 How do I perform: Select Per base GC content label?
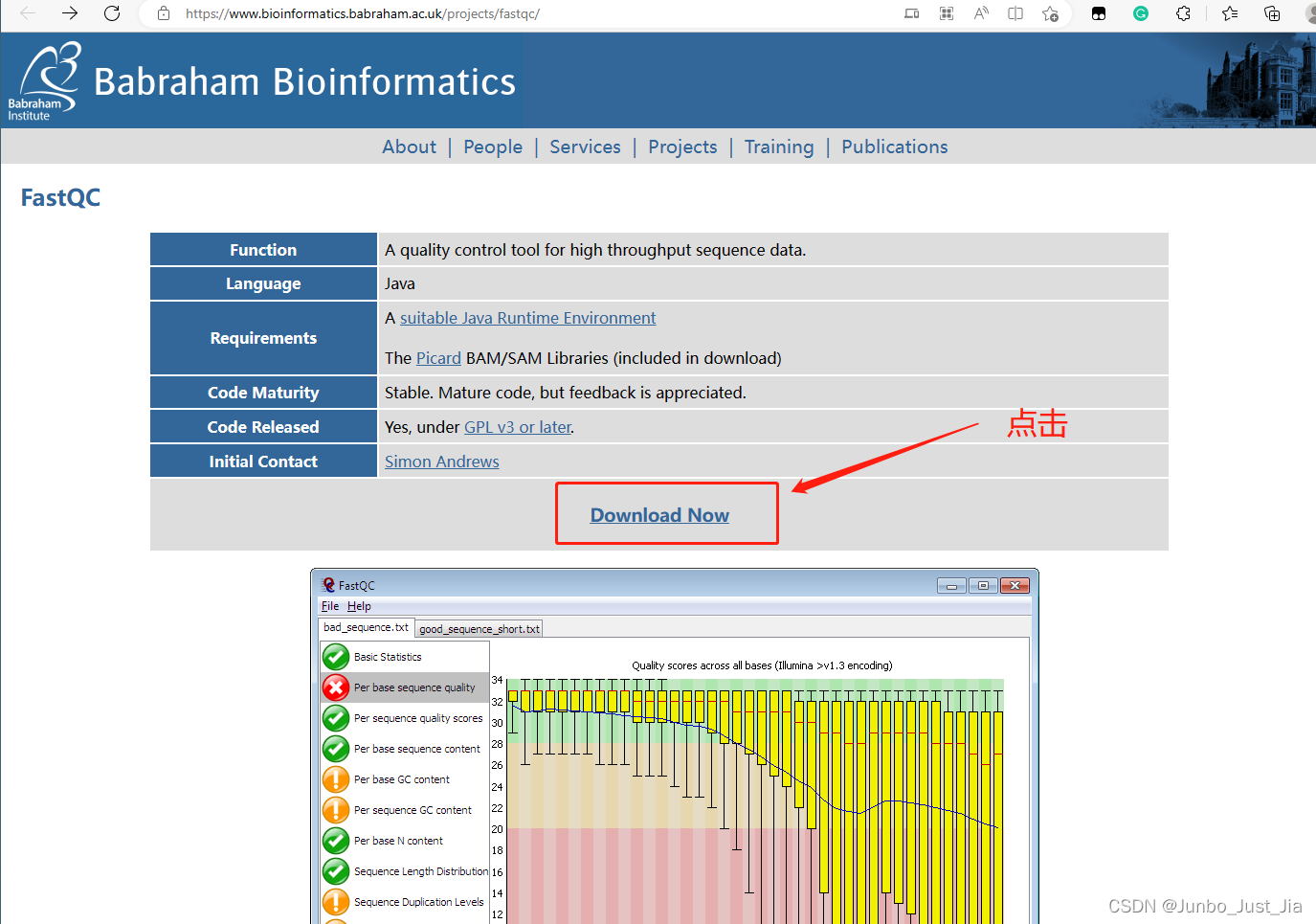(402, 779)
